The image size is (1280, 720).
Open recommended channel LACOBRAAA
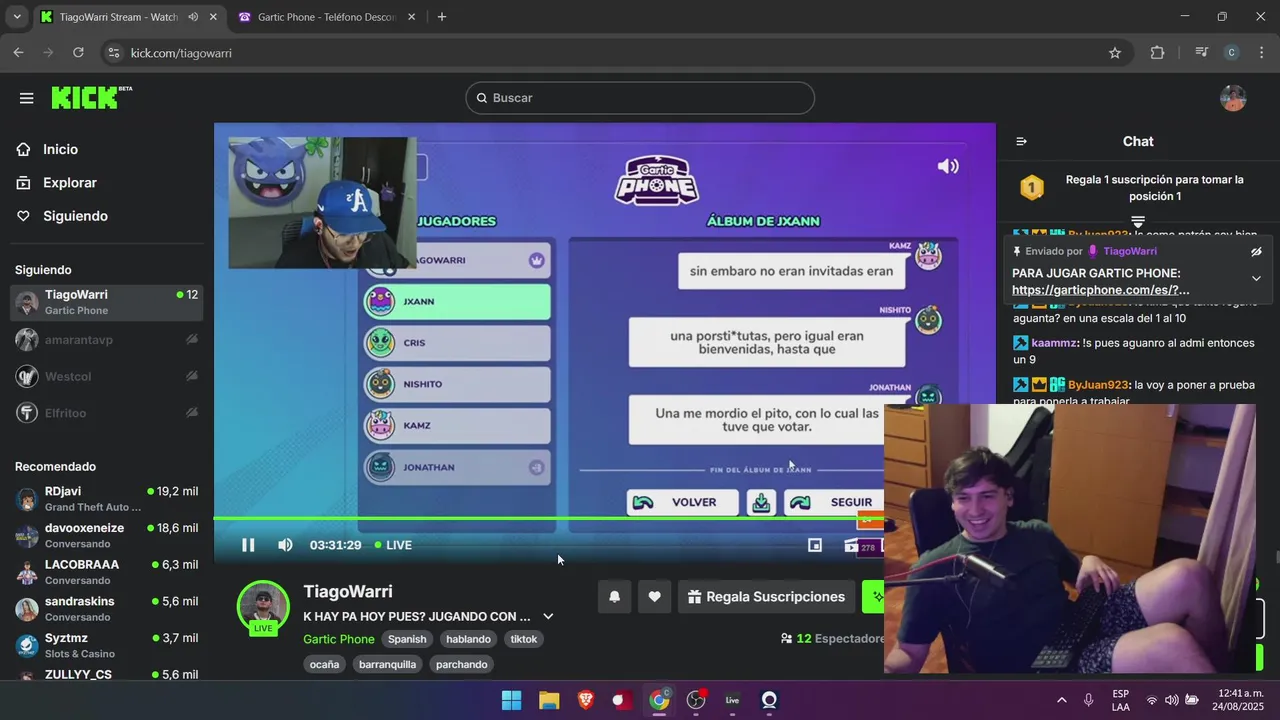(106, 572)
